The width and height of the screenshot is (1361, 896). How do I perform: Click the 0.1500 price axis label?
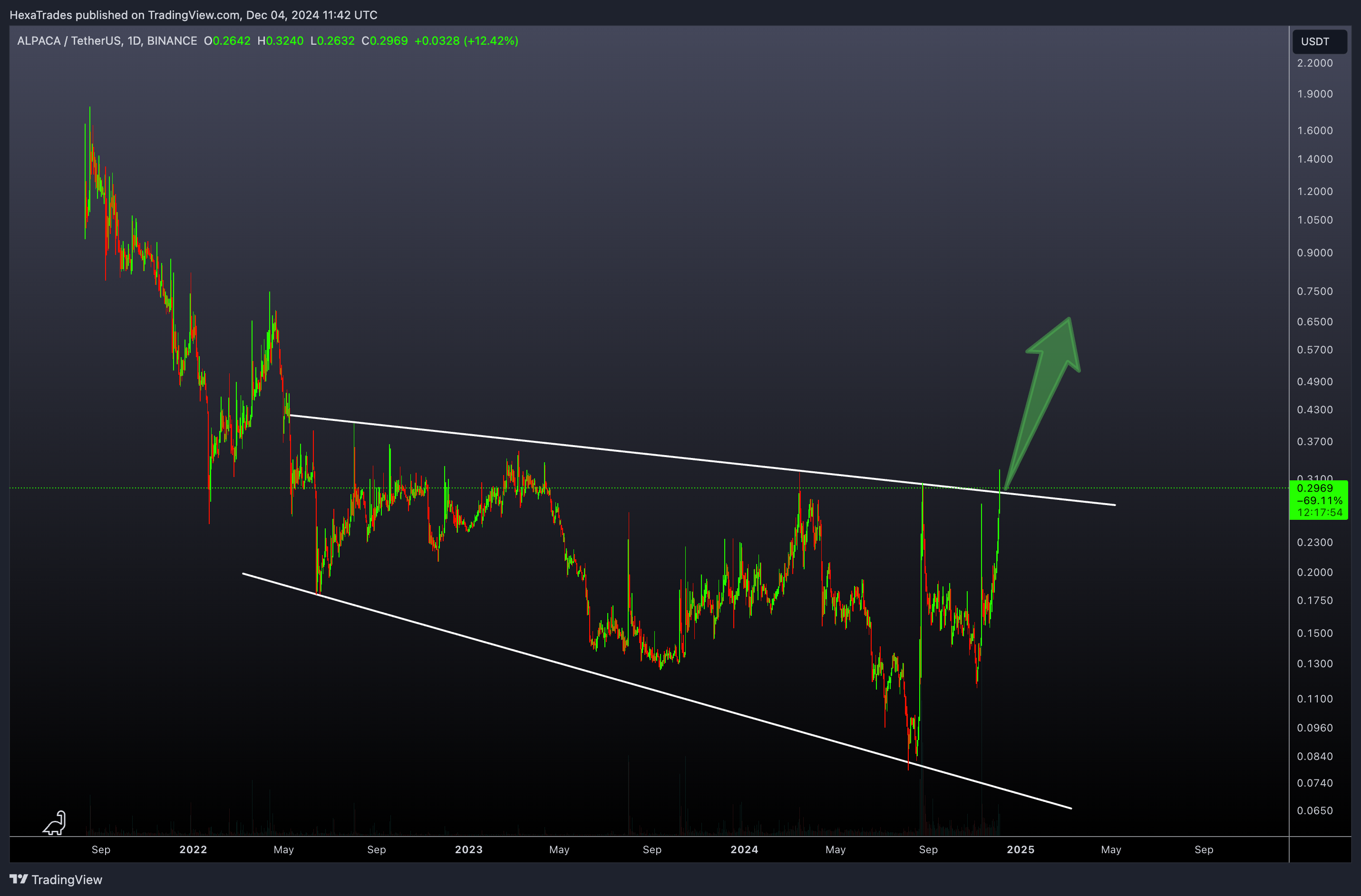(x=1315, y=633)
